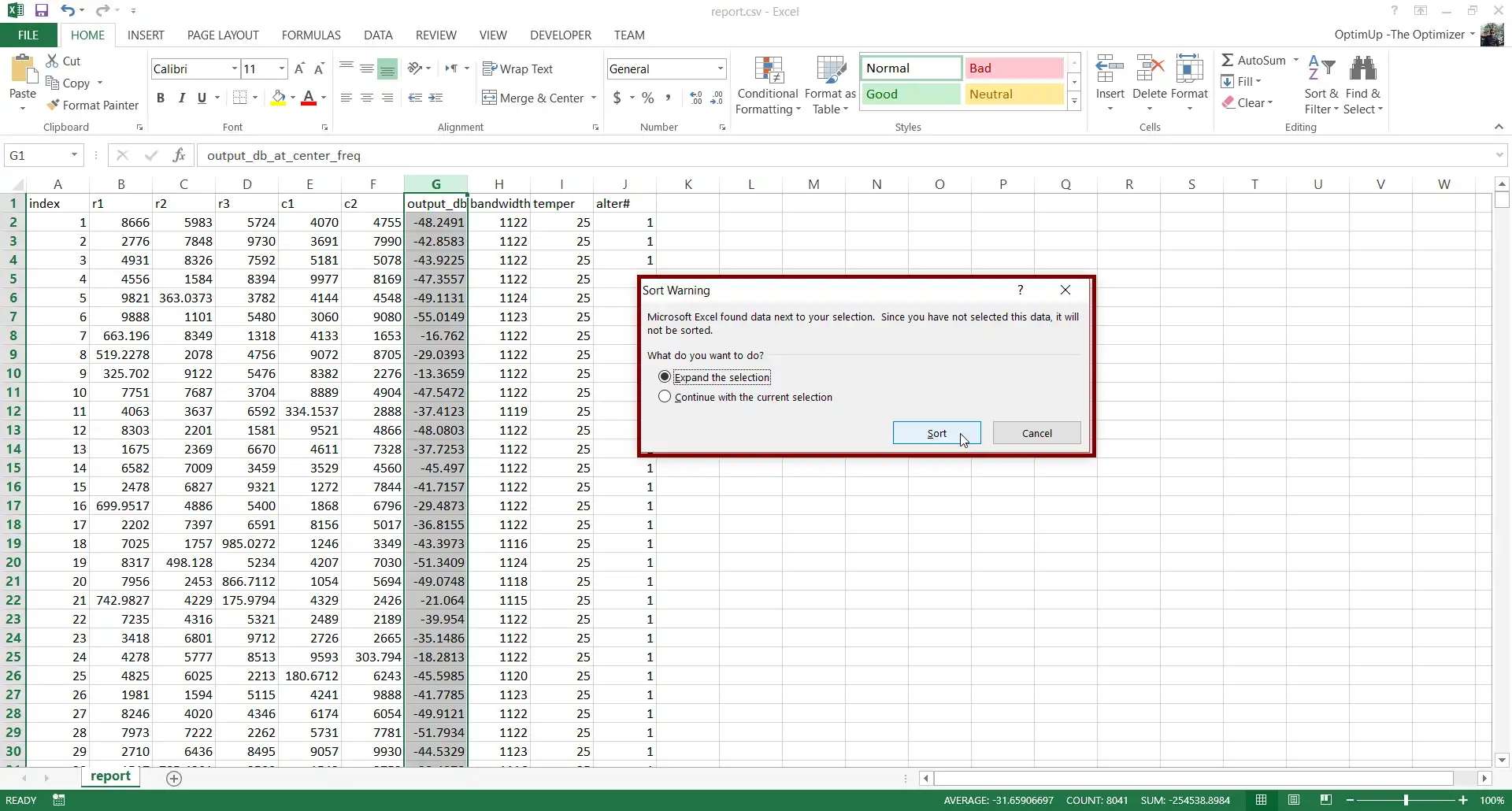This screenshot has width=1512, height=811.
Task: Toggle Merge & Center on
Action: [532, 98]
